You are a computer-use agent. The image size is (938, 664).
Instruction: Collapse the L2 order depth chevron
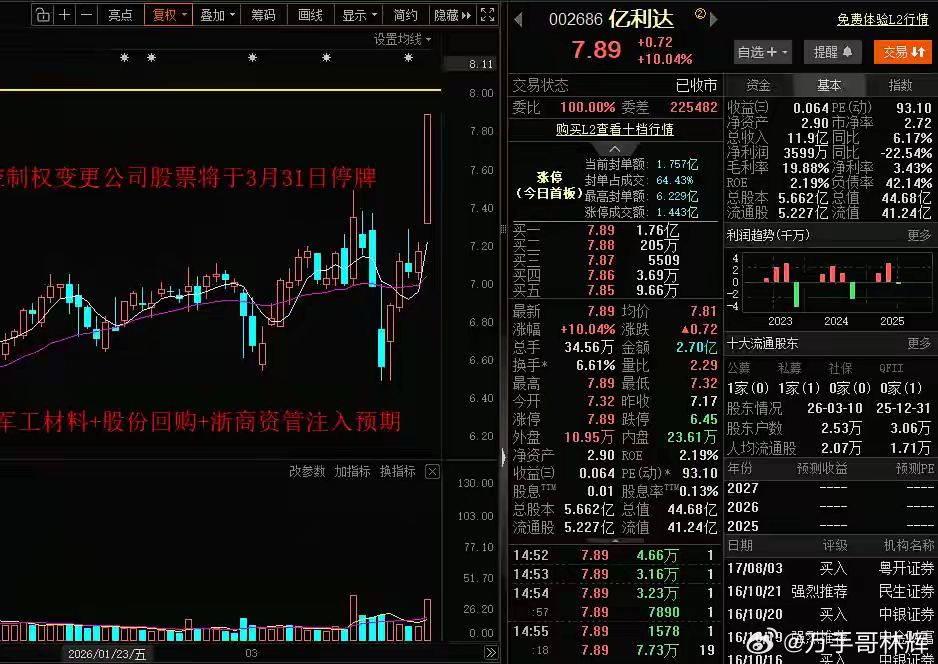(x=615, y=148)
